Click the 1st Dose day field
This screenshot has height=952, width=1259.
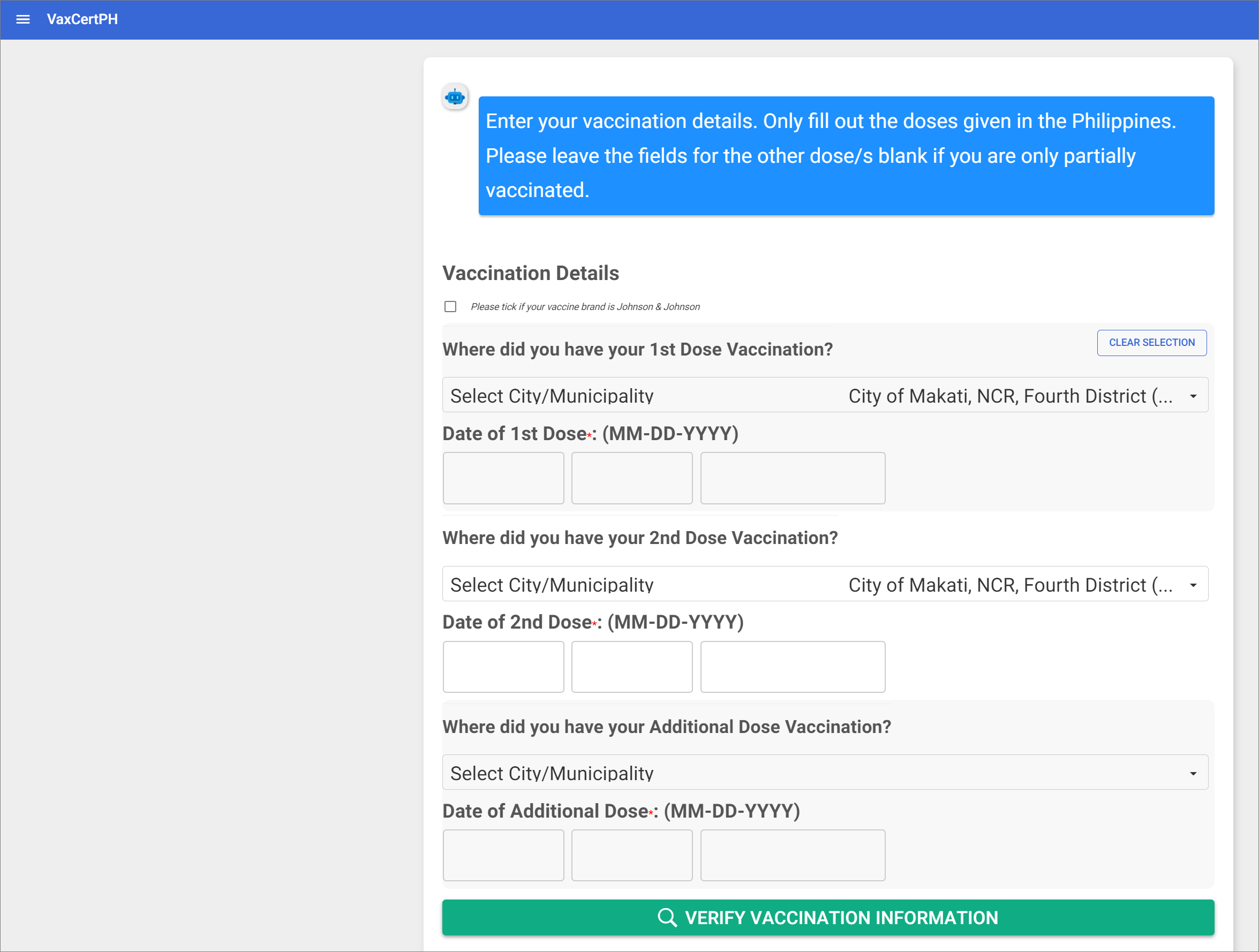(632, 478)
